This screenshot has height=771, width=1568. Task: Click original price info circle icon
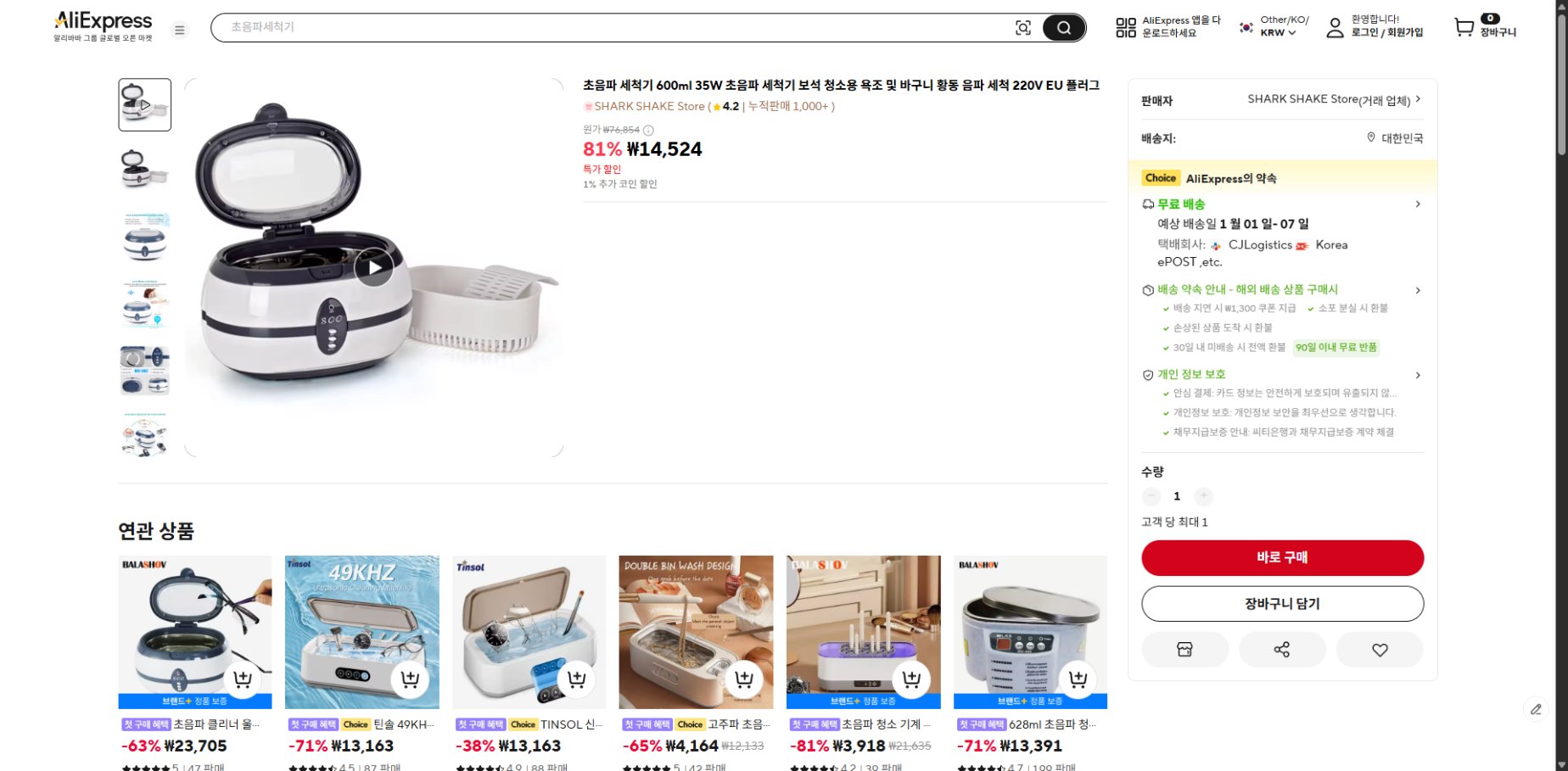[648, 131]
